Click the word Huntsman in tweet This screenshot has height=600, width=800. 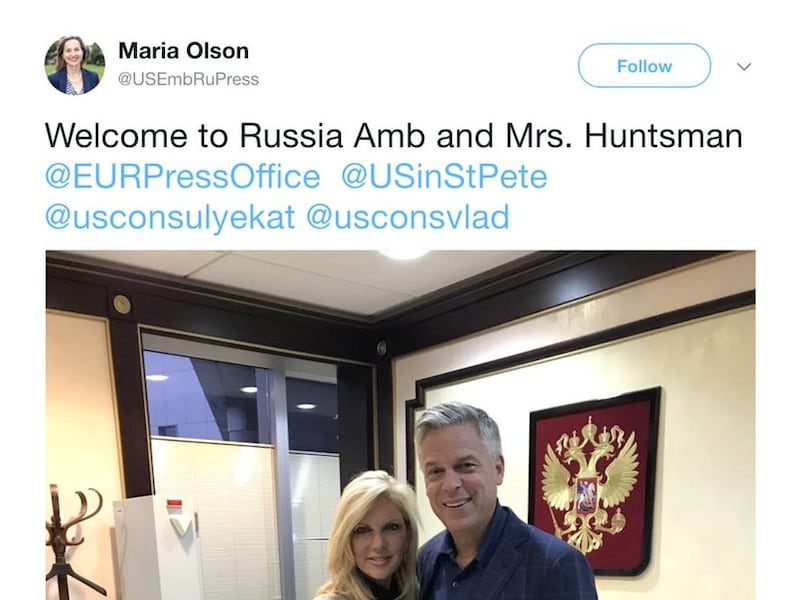[x=663, y=136]
